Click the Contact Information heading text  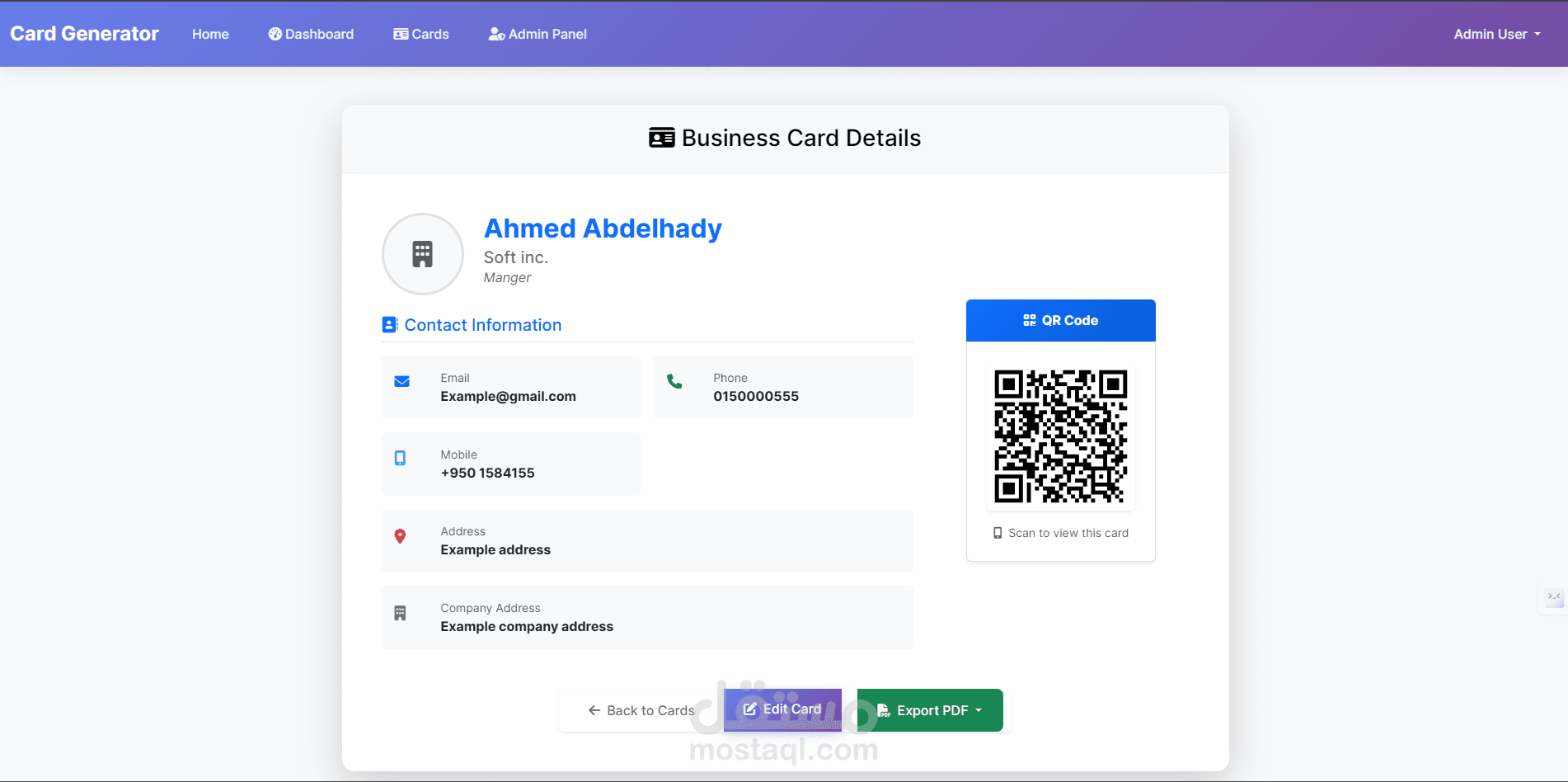pos(483,325)
